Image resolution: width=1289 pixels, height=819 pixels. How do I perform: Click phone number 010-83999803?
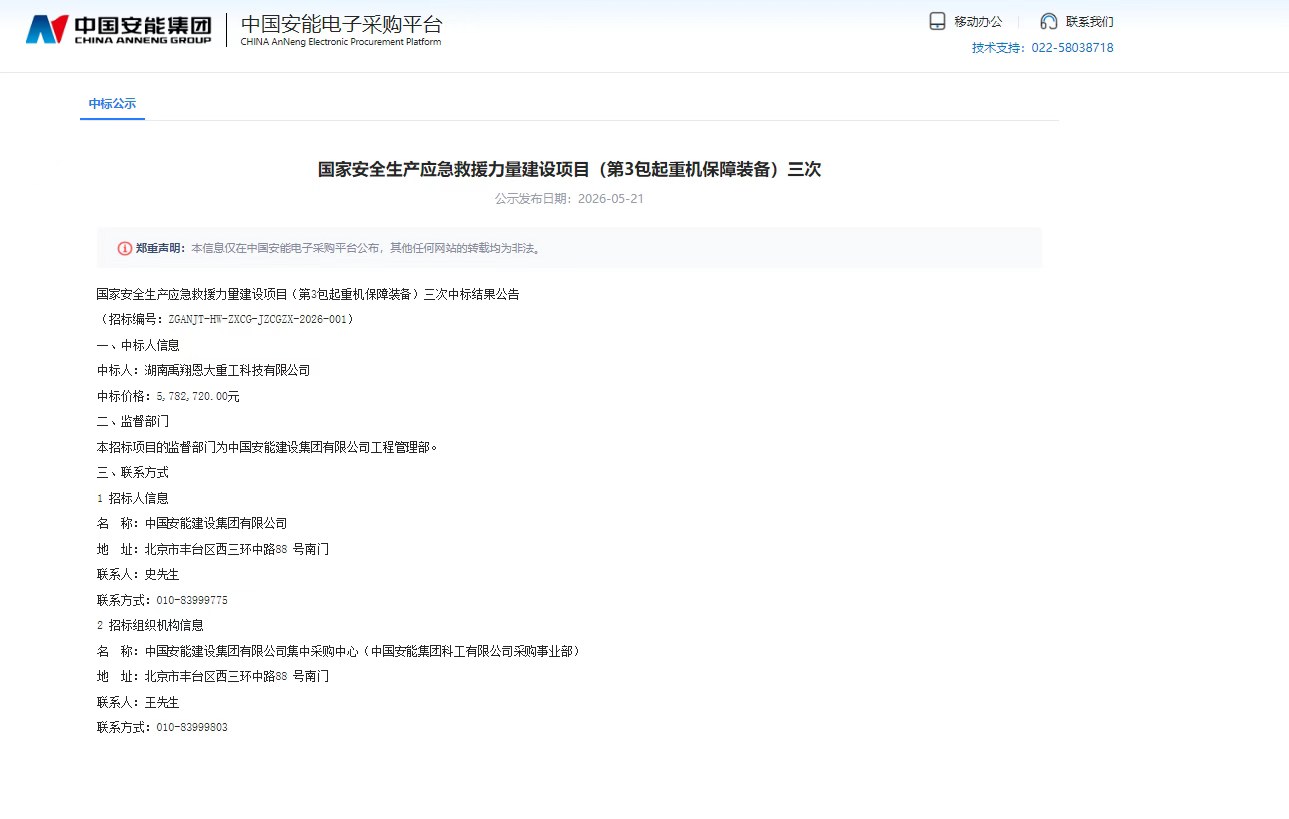point(192,727)
